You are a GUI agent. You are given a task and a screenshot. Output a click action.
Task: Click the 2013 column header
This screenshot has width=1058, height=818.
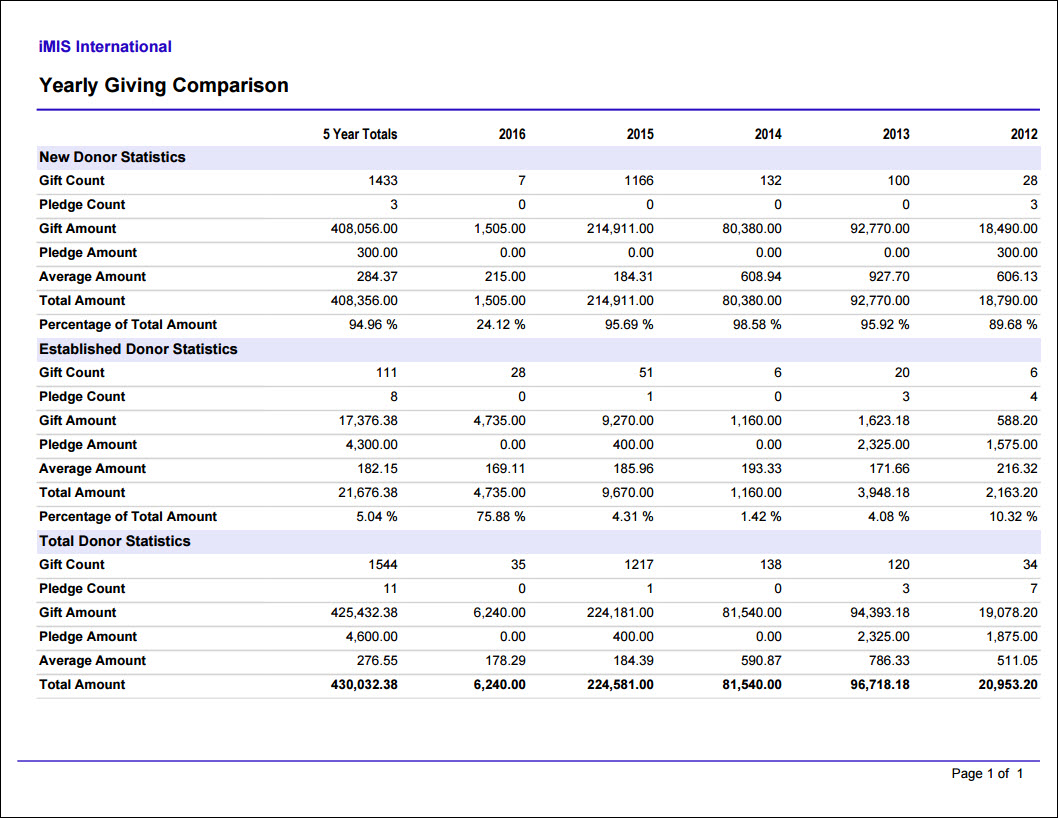pyautogui.click(x=896, y=134)
